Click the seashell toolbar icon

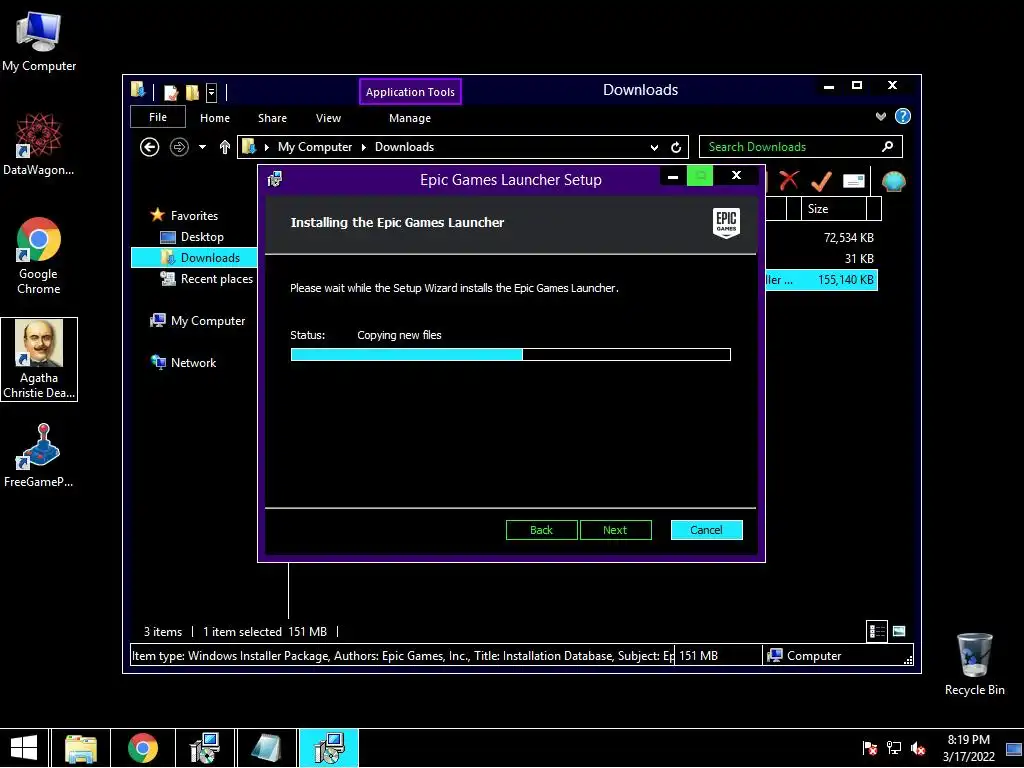[893, 181]
